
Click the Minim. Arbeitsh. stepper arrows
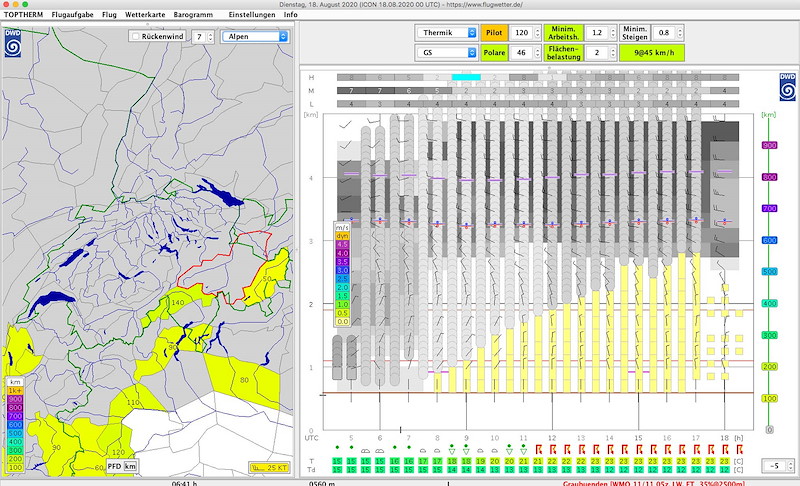point(613,33)
